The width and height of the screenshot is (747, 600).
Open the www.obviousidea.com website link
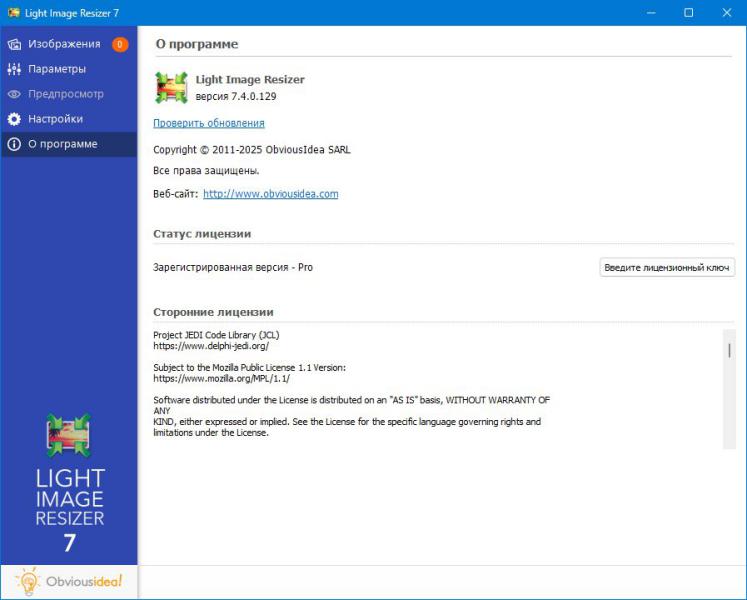(270, 194)
